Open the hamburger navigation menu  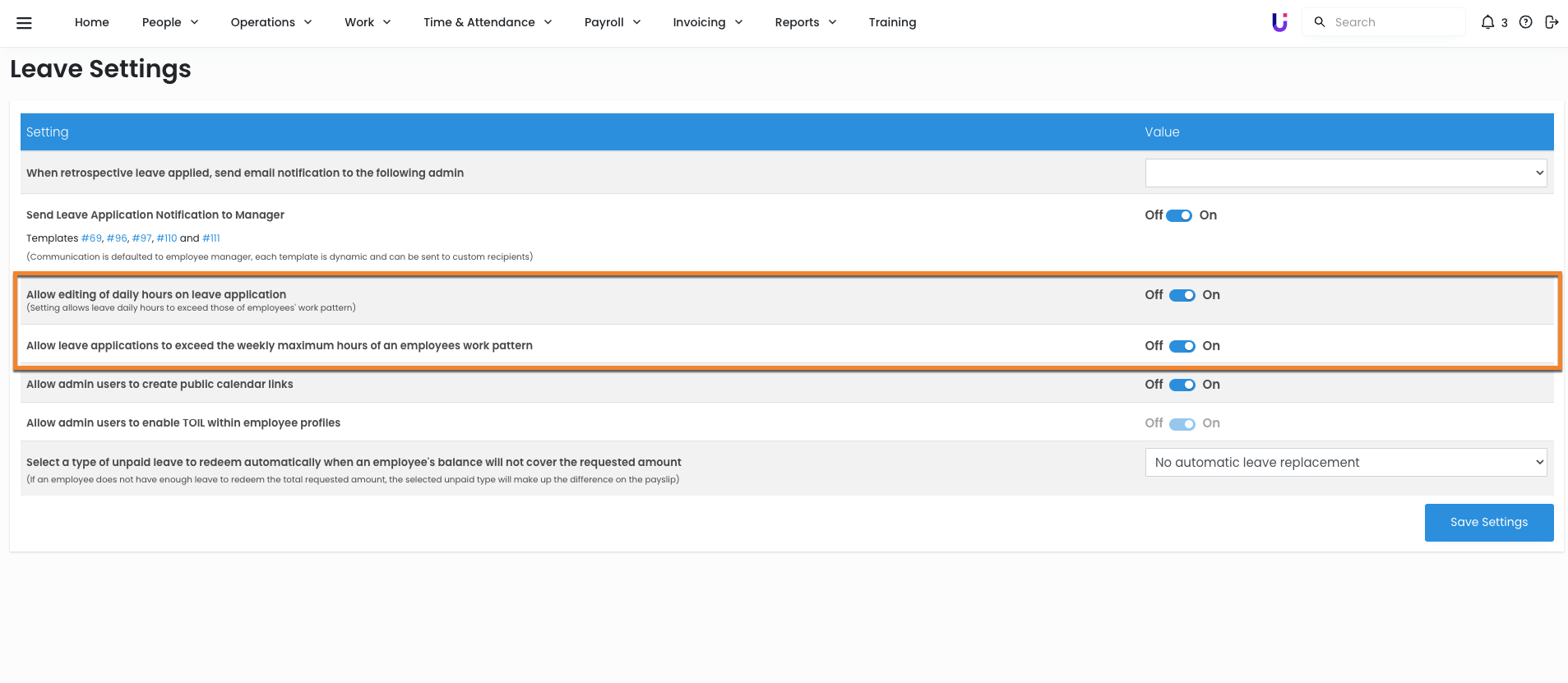tap(25, 23)
